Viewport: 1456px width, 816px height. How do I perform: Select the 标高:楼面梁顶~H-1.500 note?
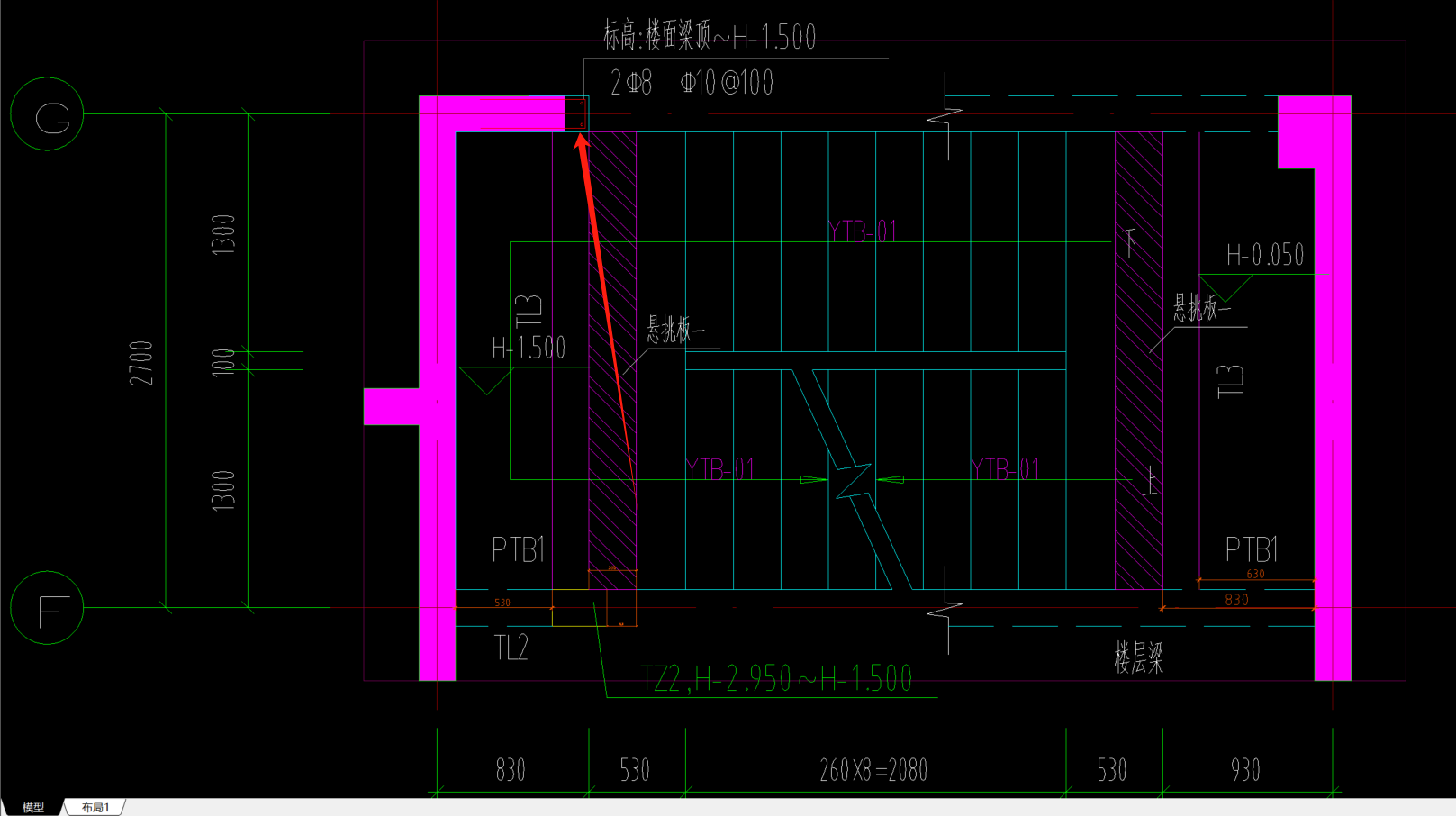710,36
